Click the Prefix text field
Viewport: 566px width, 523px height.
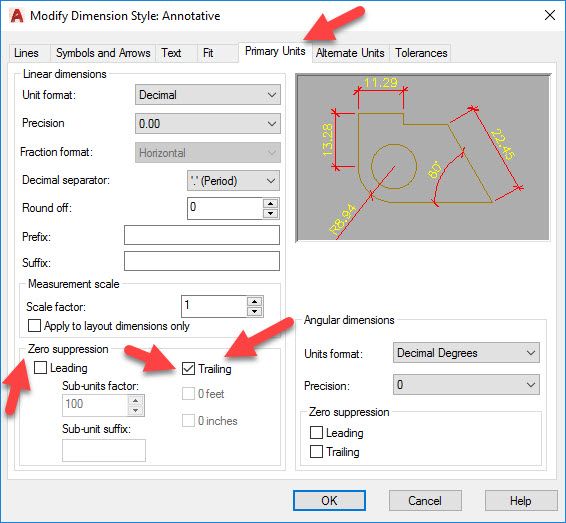click(202, 235)
